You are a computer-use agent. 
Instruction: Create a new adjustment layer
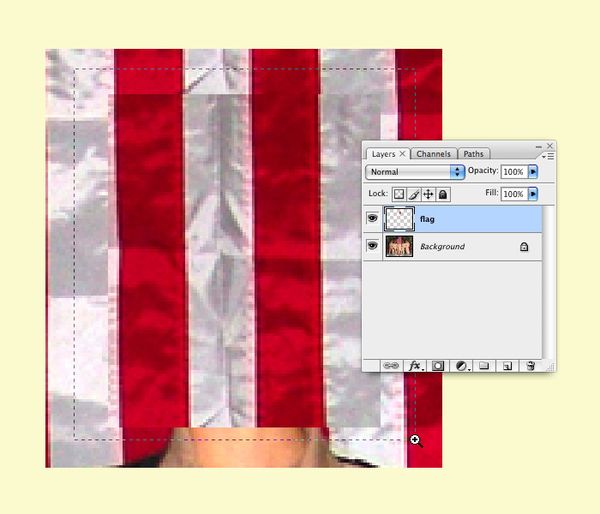click(x=462, y=366)
